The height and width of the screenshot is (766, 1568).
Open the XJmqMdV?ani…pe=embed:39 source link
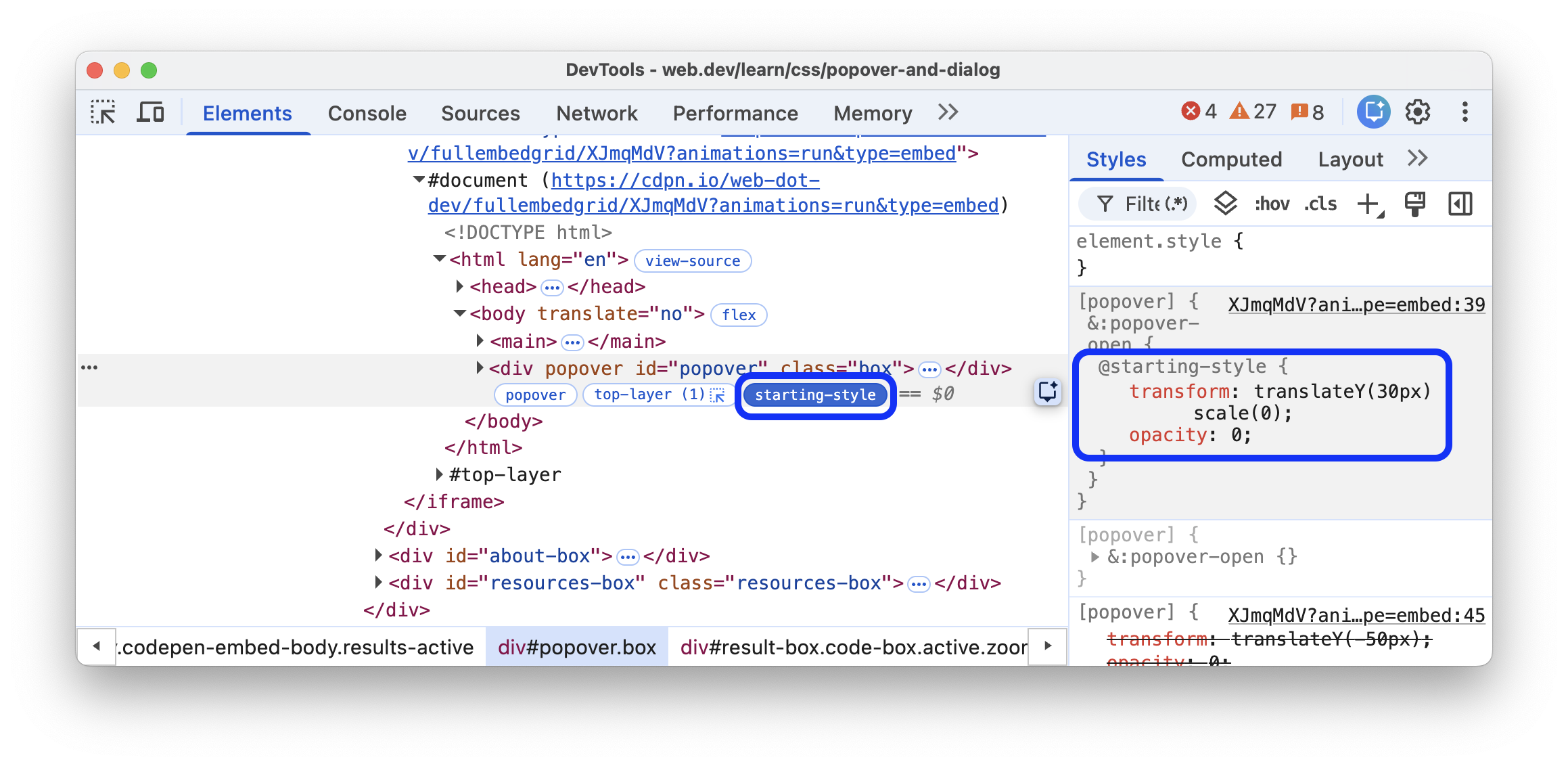coord(1356,305)
